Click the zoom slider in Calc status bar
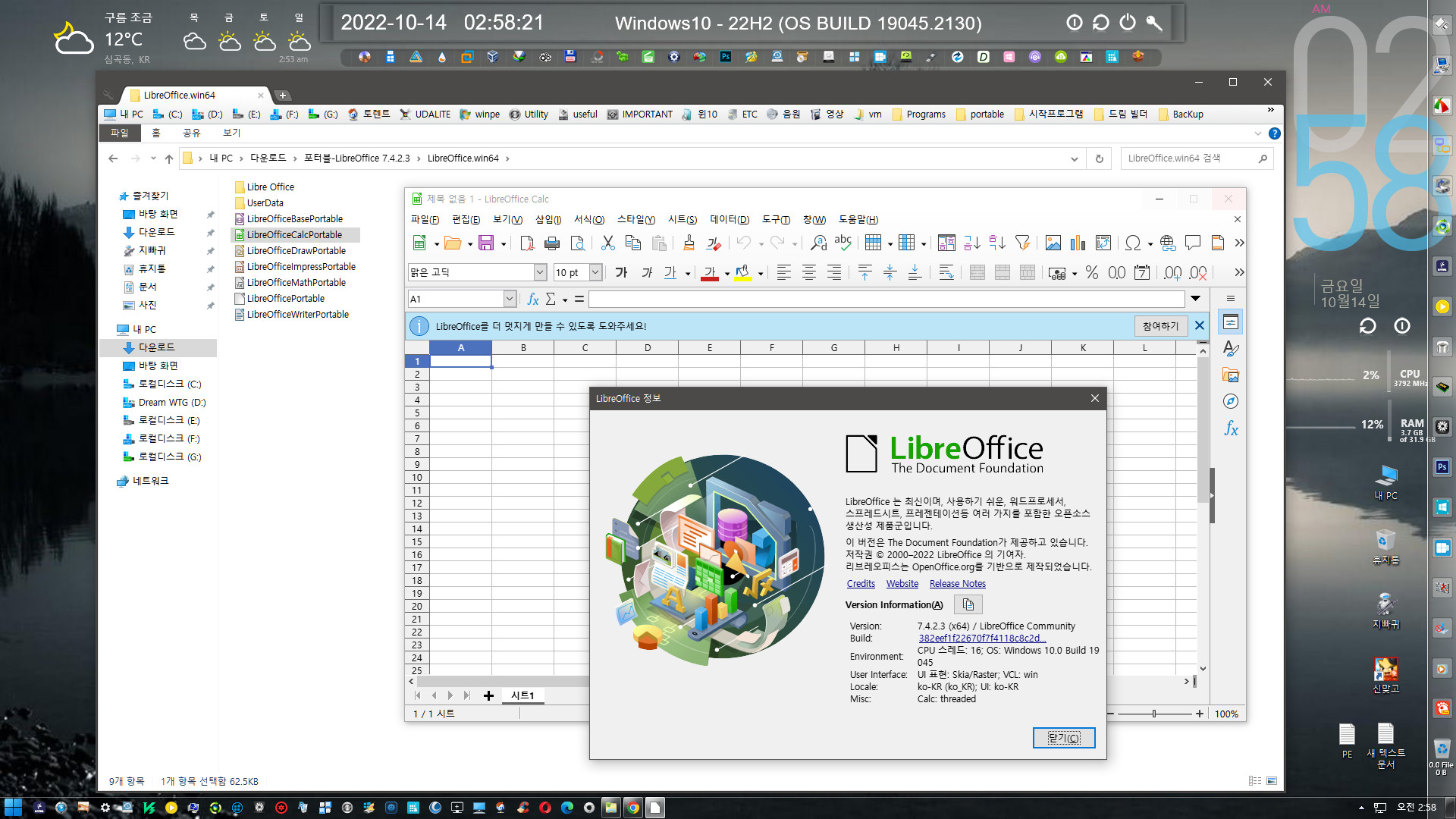Viewport: 1456px width, 819px height. [1154, 714]
